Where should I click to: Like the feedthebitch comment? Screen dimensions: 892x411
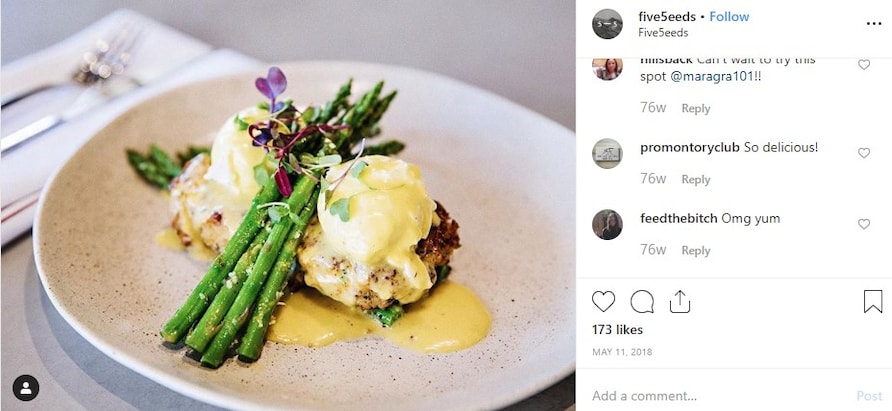864,224
